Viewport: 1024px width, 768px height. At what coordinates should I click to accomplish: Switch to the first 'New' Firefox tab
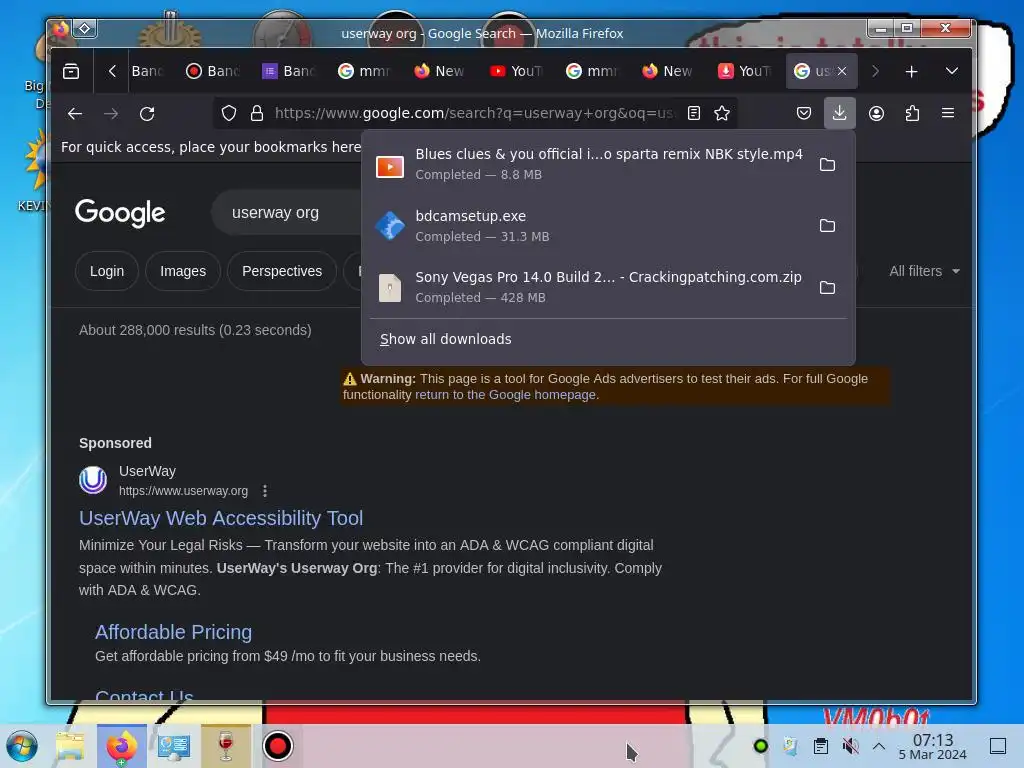tap(440, 71)
